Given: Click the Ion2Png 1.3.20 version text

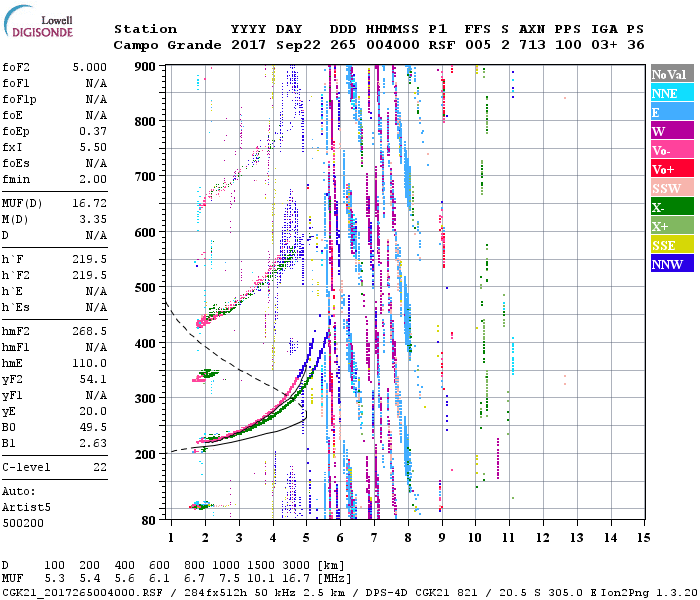Looking at the screenshot, I should click(x=649, y=592).
